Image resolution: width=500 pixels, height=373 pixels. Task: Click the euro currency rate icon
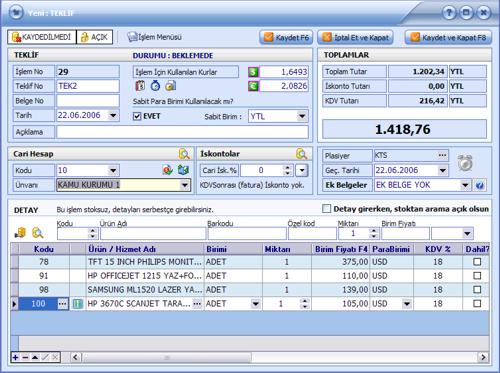[x=253, y=86]
